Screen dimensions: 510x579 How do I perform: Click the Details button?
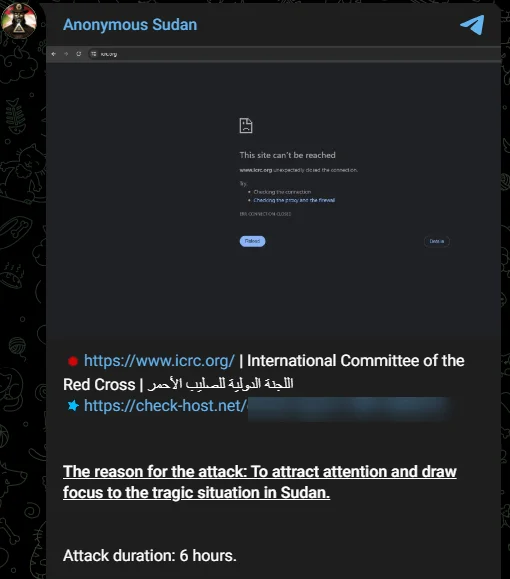coord(437,241)
